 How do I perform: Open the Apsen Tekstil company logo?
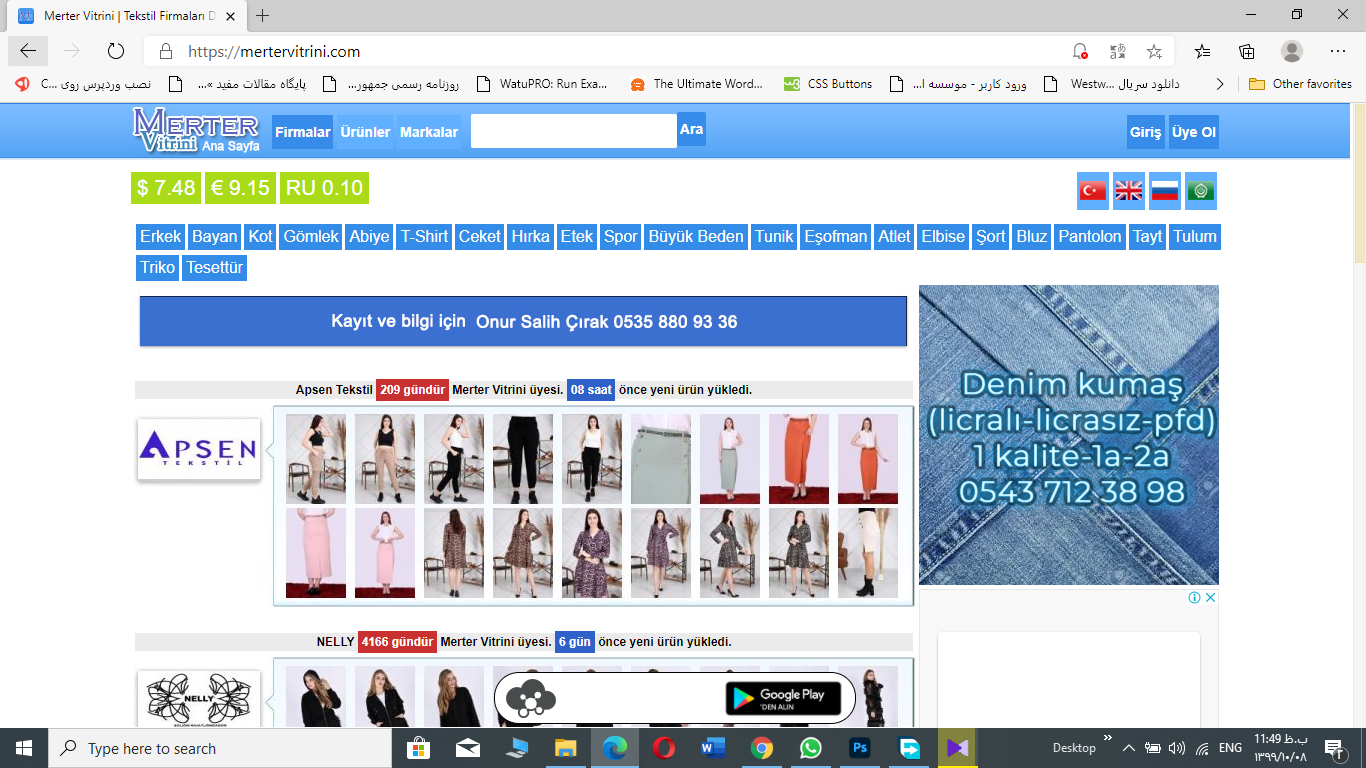(198, 449)
